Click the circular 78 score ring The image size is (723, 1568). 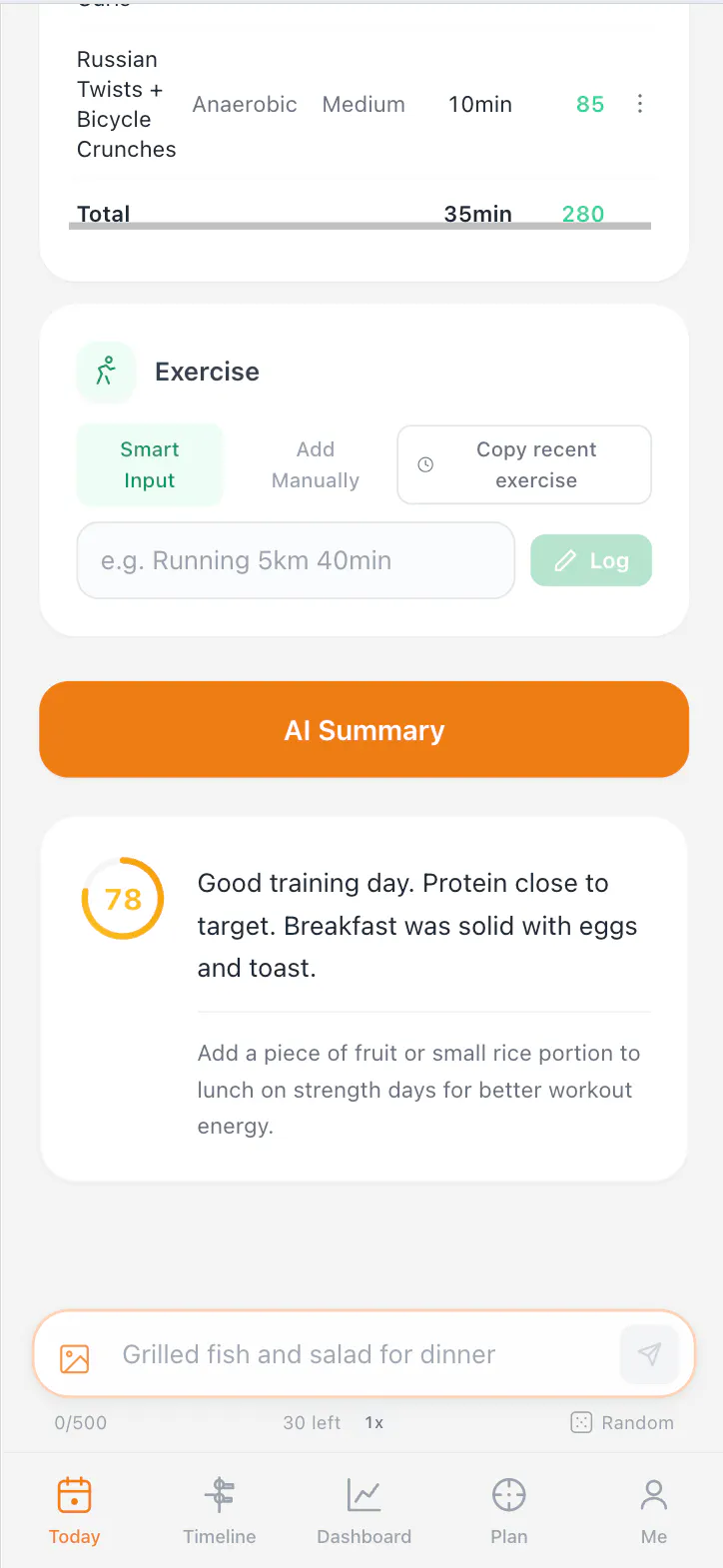point(122,899)
